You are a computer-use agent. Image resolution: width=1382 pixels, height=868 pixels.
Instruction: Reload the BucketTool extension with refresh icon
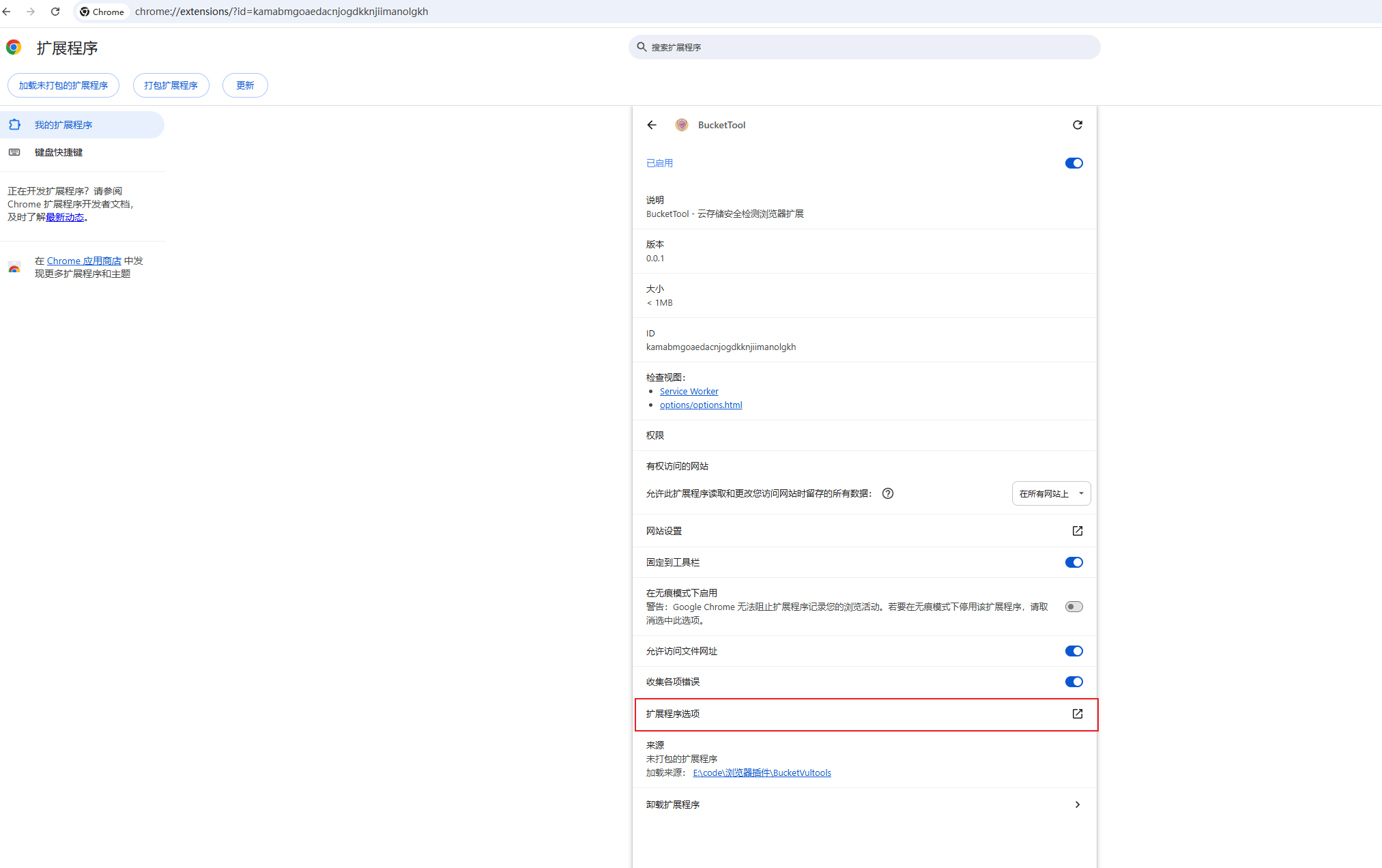tap(1077, 125)
